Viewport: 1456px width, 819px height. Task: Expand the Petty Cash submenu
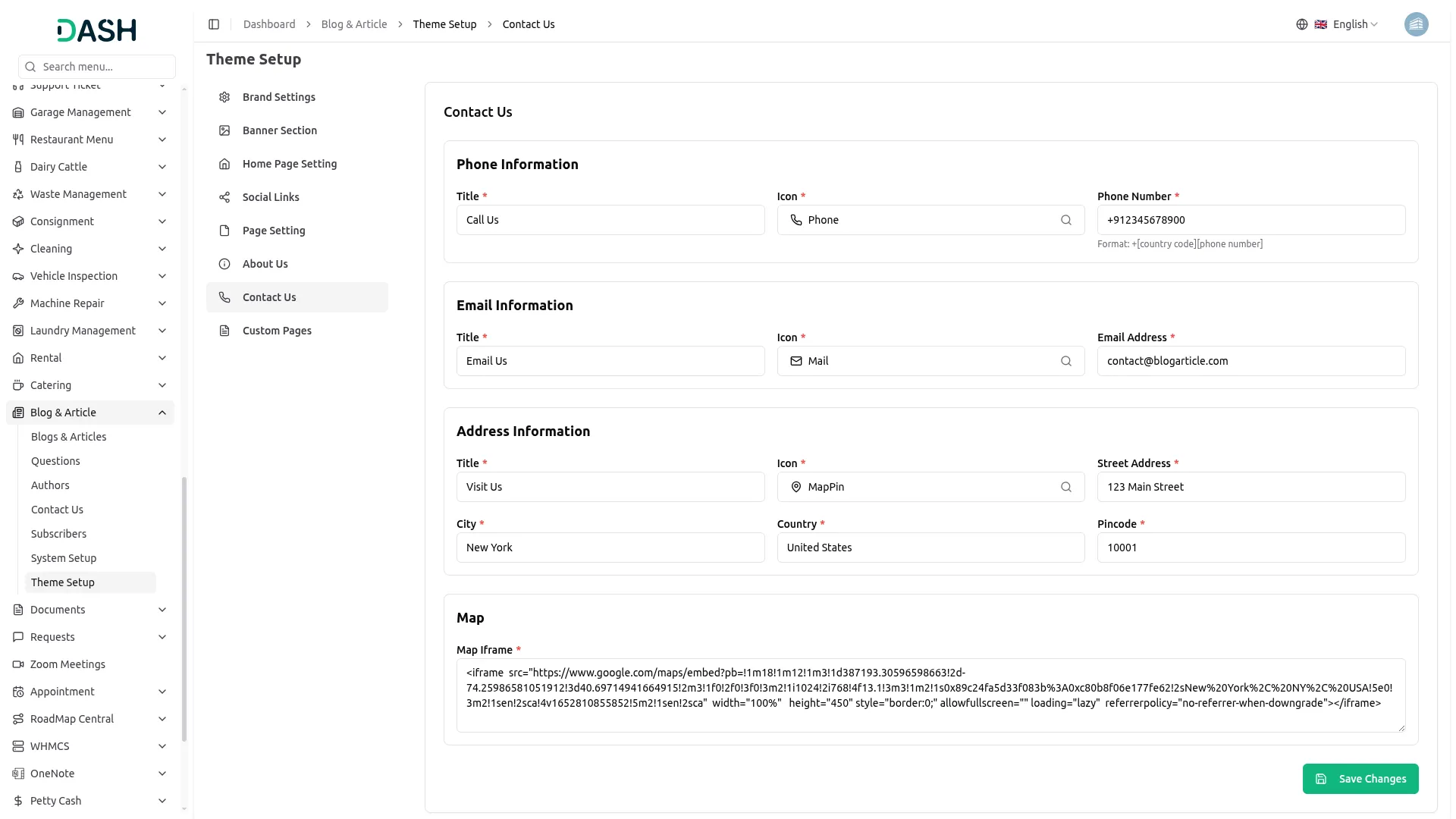[x=162, y=801]
